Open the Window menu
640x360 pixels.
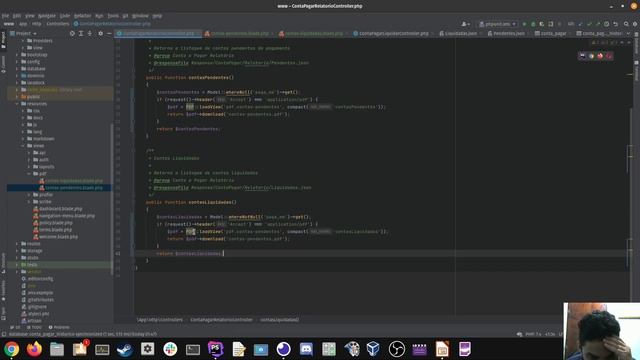click(140, 16)
